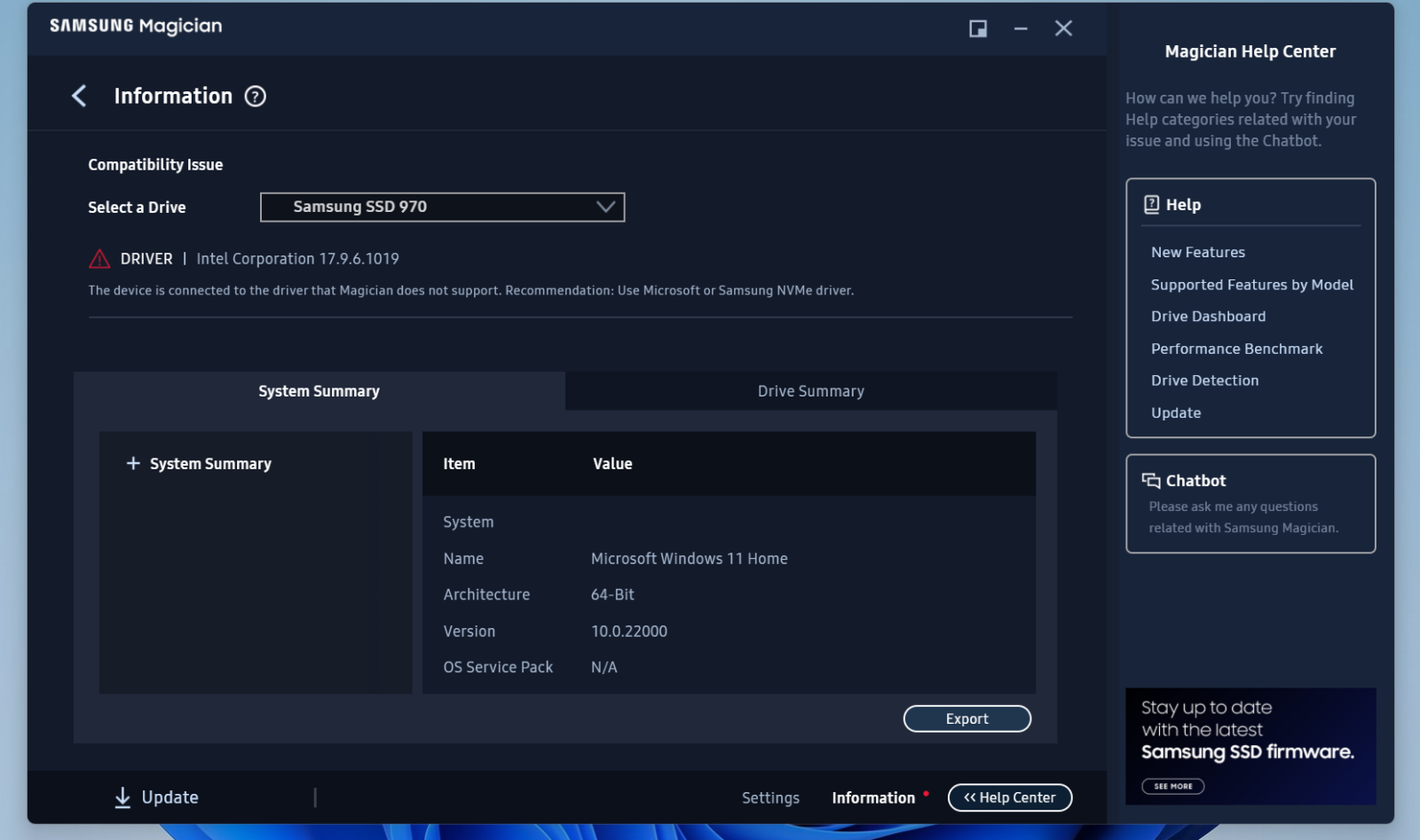Click the 64-Bit architecture value
This screenshot has height=840, width=1420.
[612, 594]
